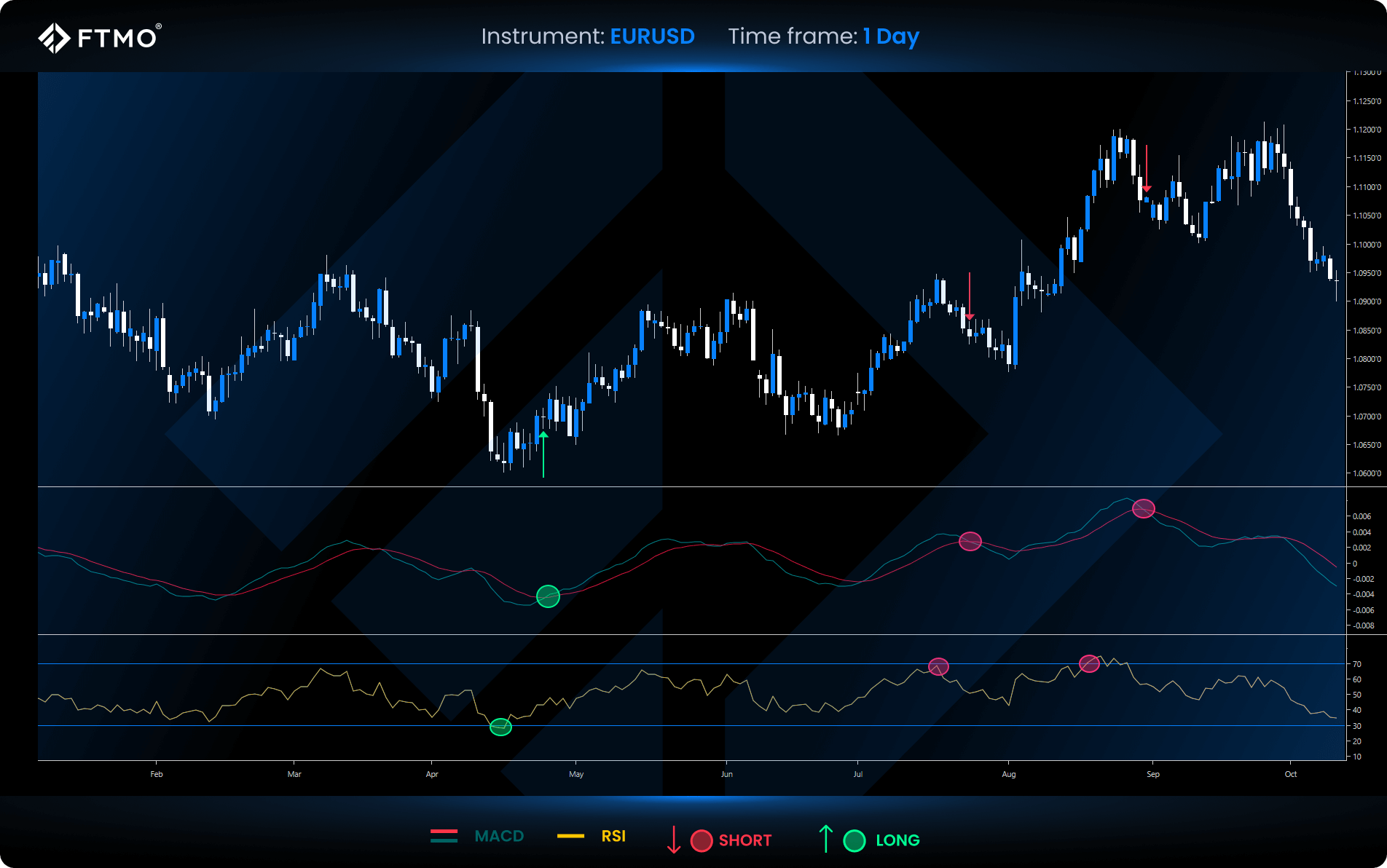
Task: Click the yellow RSI line swatch in the legend
Action: pos(570,836)
